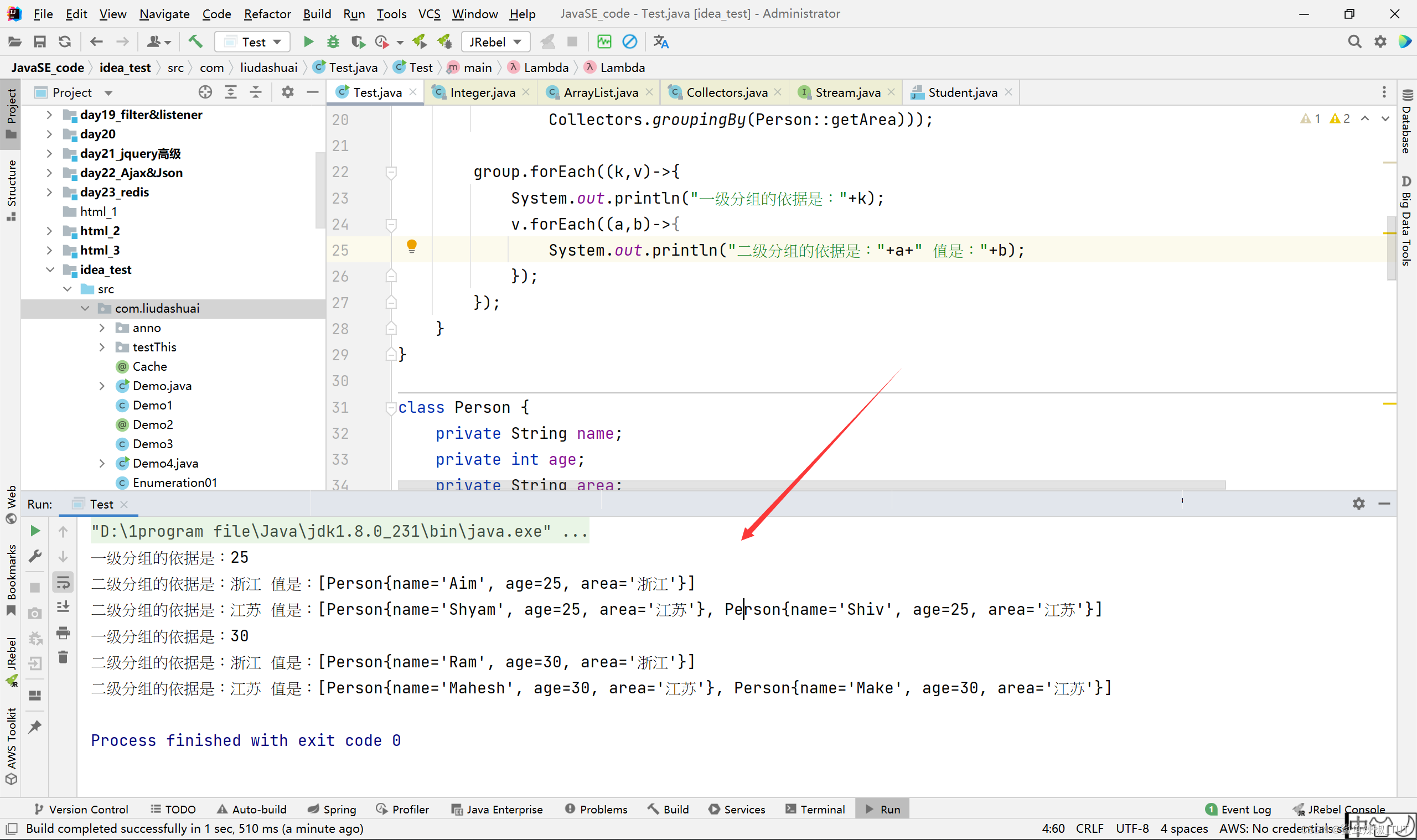Click the blue no-entry circle toolbar icon

click(x=630, y=42)
